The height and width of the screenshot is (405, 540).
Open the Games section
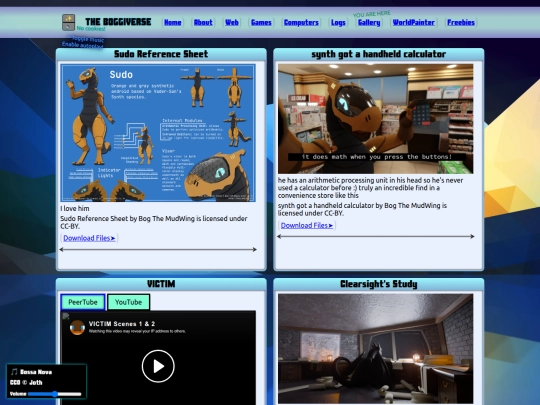point(261,22)
